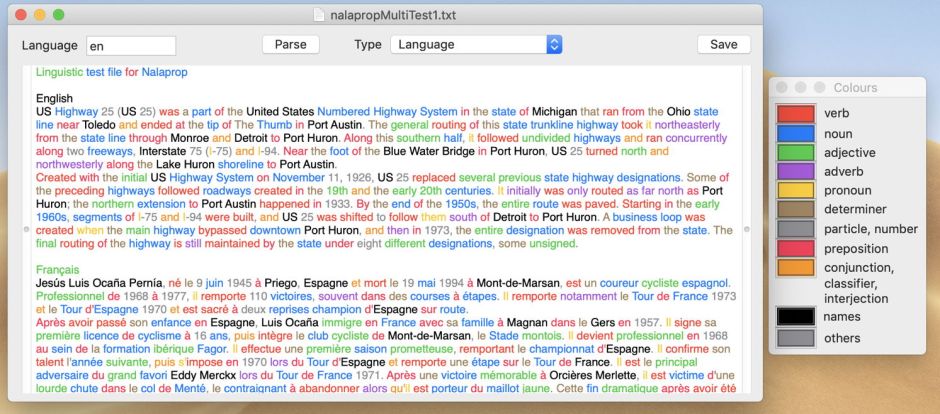Select the brown determiner colour swatch

tap(796, 210)
